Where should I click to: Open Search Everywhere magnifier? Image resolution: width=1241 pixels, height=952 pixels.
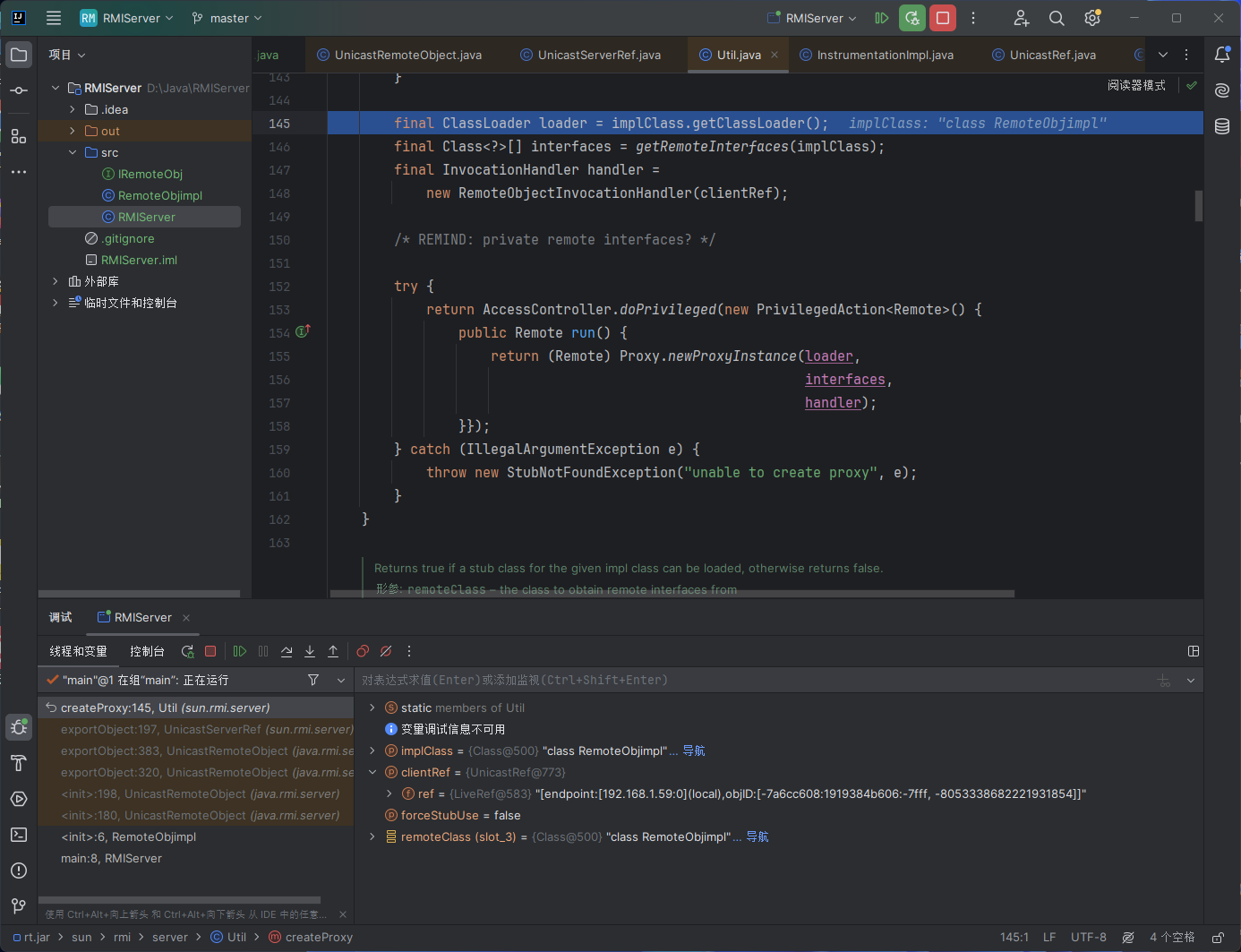pos(1057,18)
